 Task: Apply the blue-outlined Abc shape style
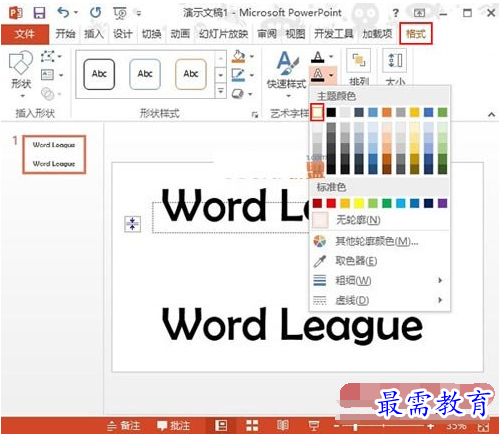click(x=145, y=74)
